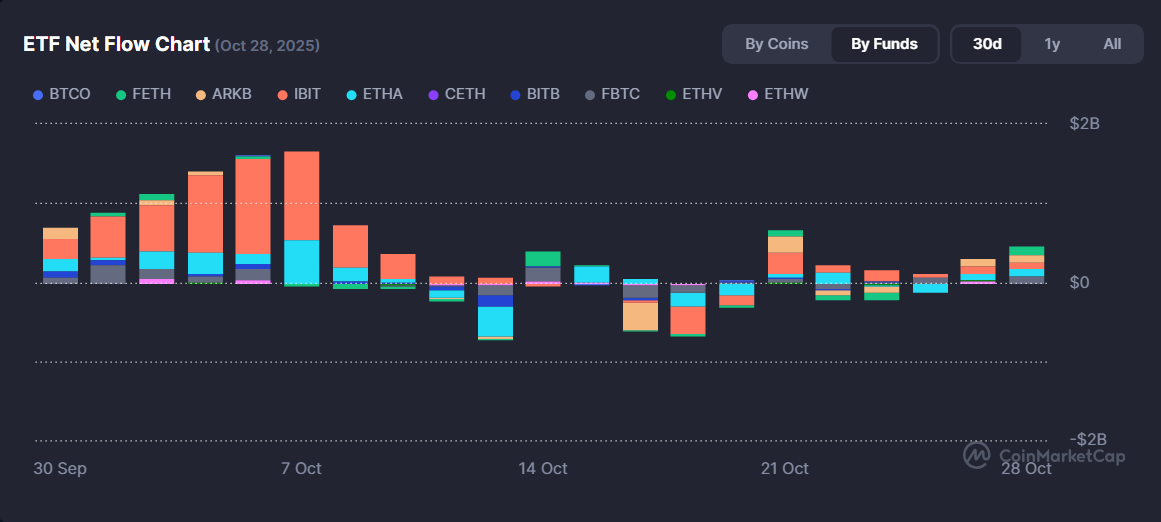
Task: Hide the ETHA fund series
Action: [x=374, y=94]
